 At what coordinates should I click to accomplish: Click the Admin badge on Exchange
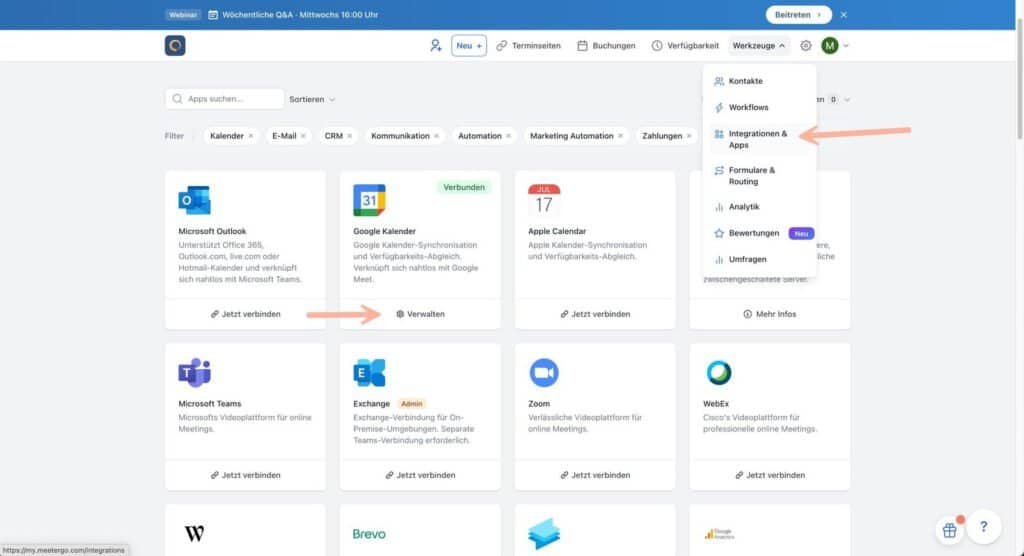point(411,404)
